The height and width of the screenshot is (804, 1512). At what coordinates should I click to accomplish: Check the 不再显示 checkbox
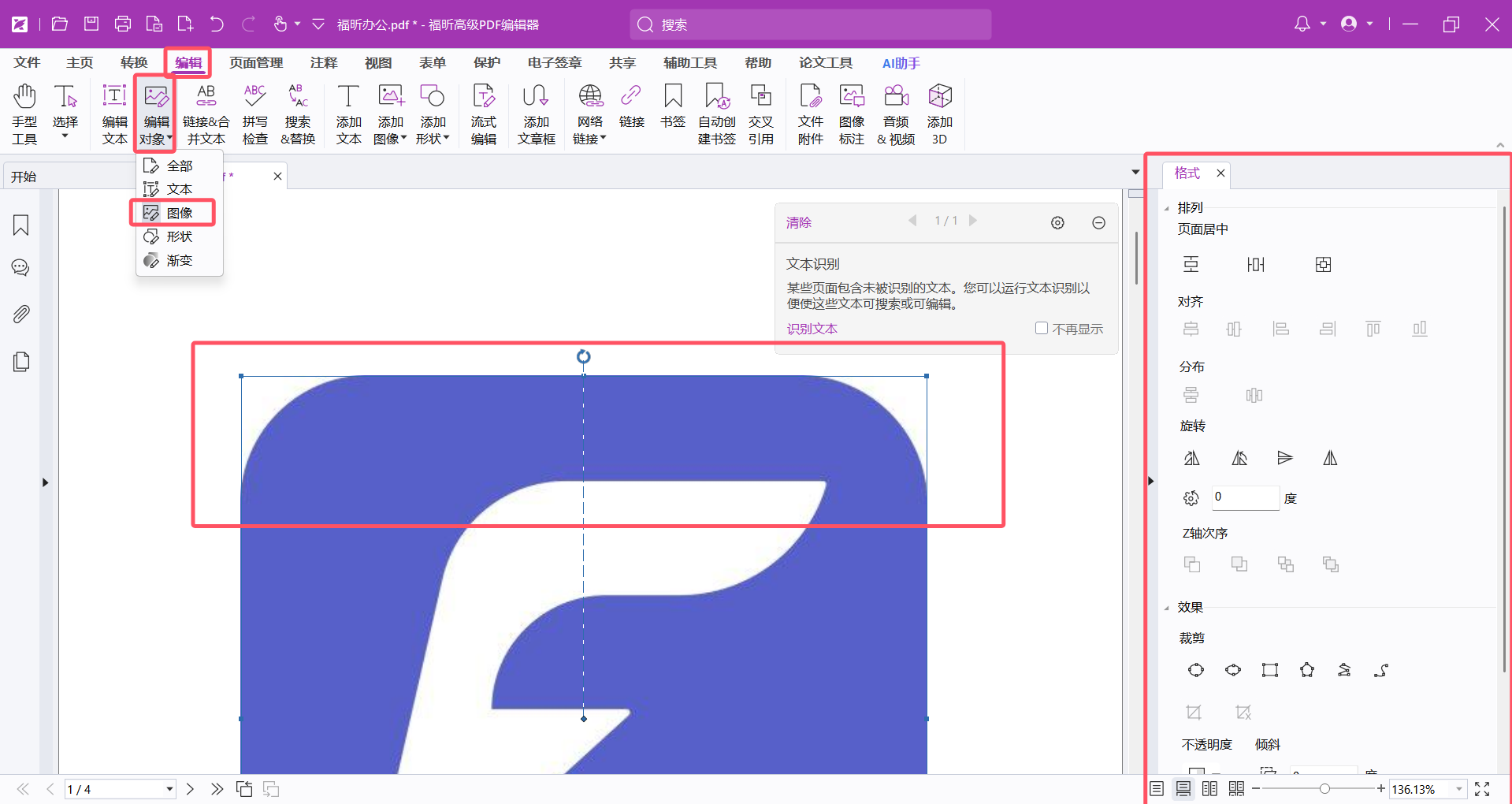[1042, 328]
